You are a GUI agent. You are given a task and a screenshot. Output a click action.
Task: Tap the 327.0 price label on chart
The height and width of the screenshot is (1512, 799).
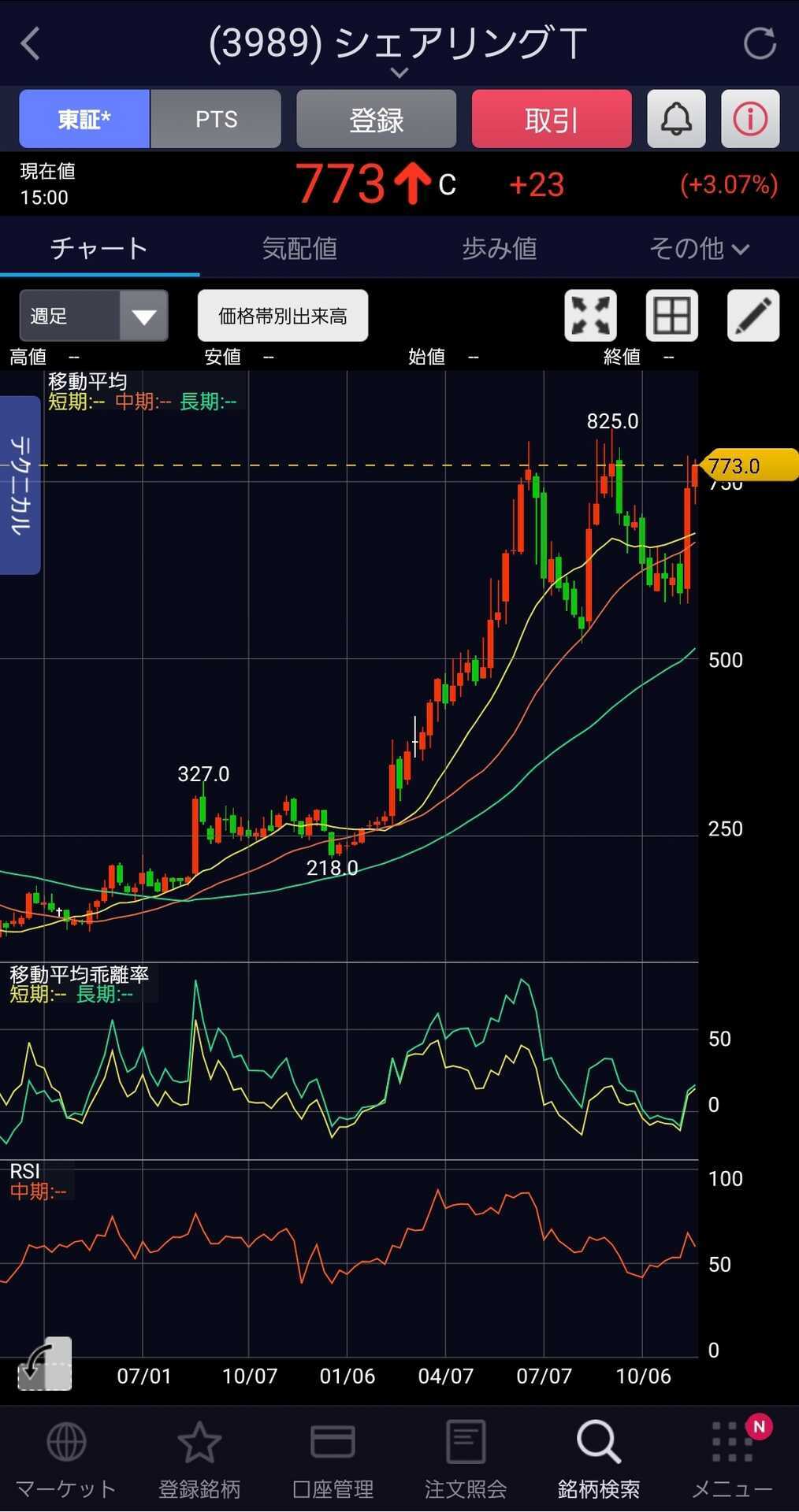point(203,774)
